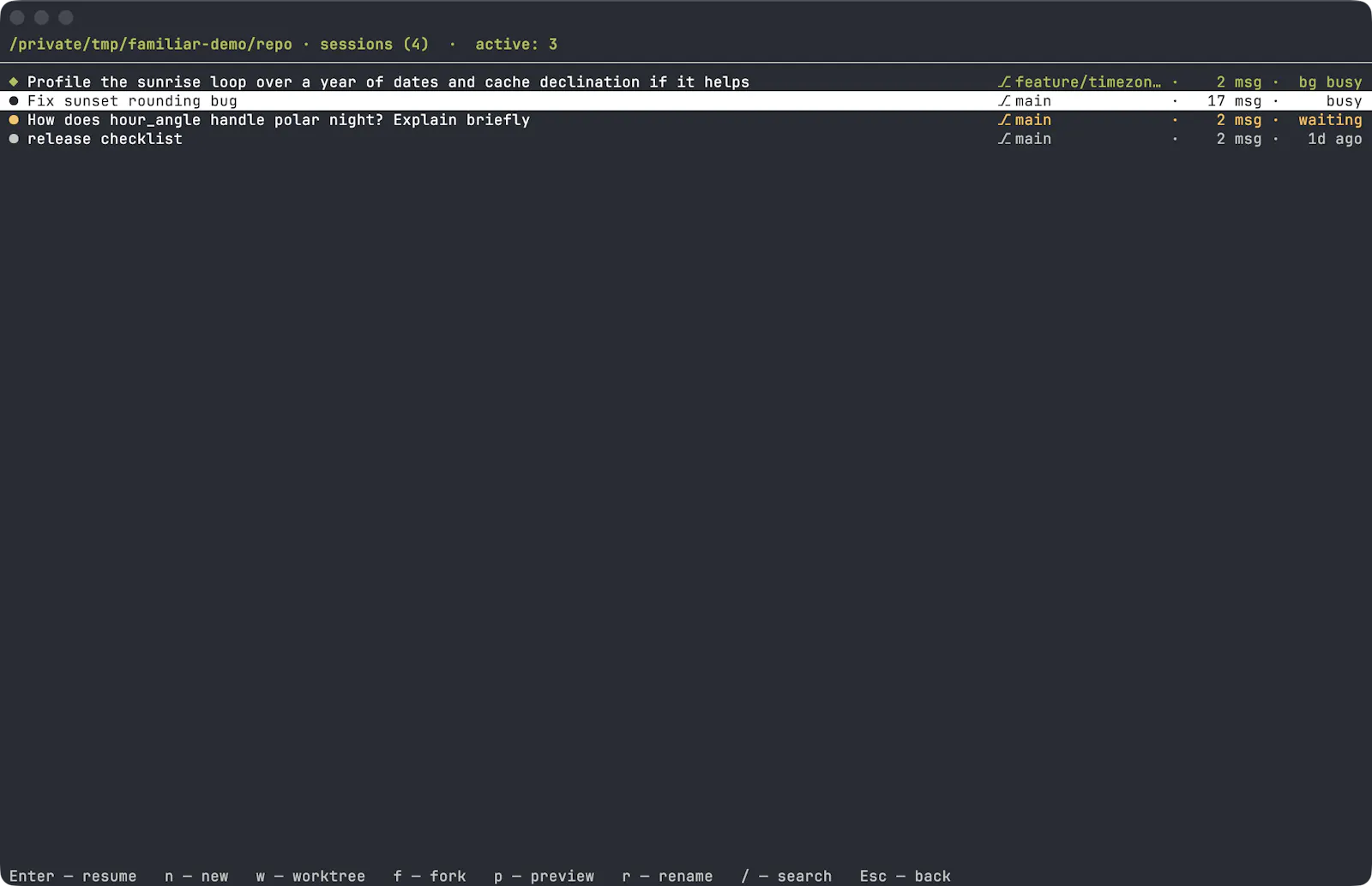This screenshot has width=1372, height=886.
Task: Select the How does hour_angle handle polar night session
Action: point(686,119)
